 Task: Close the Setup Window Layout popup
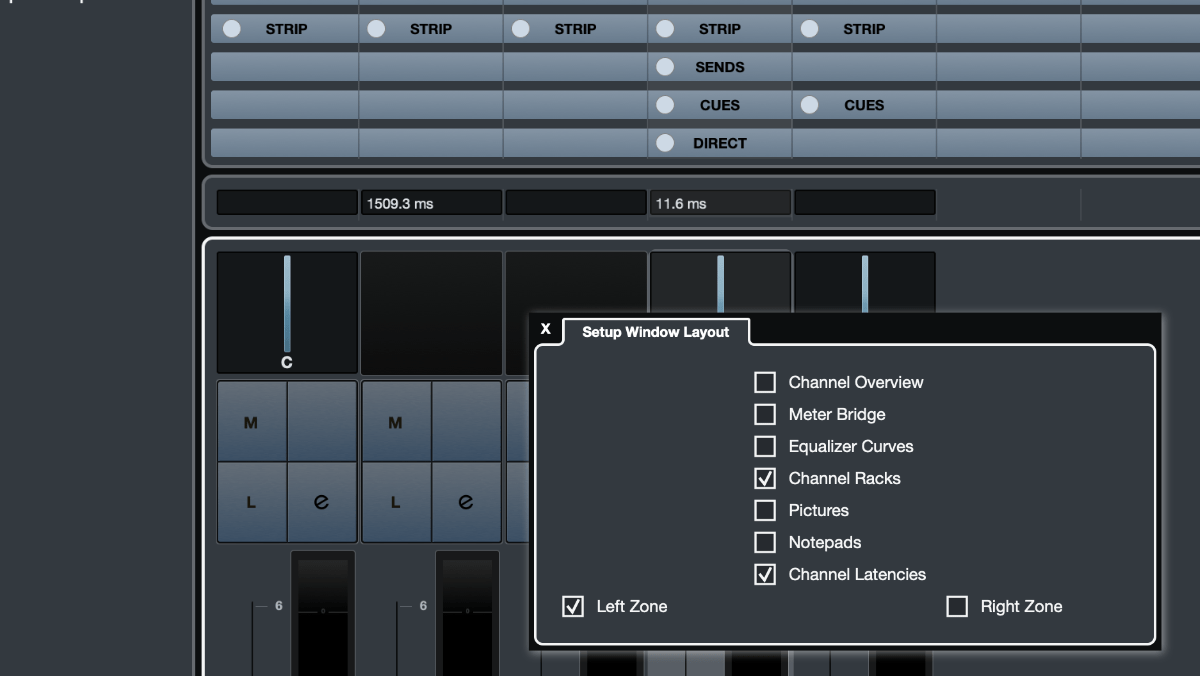pyautogui.click(x=545, y=329)
